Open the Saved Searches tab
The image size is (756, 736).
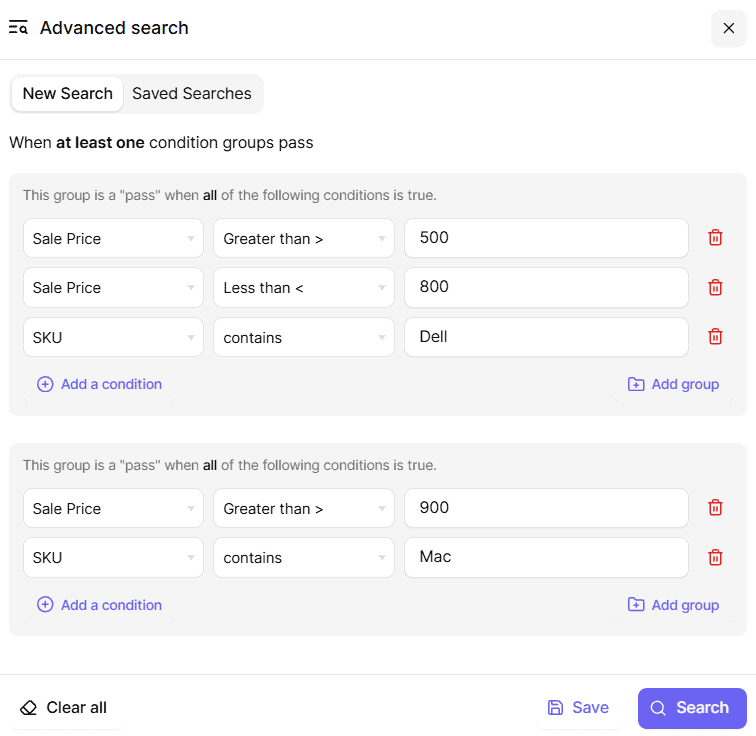(192, 94)
